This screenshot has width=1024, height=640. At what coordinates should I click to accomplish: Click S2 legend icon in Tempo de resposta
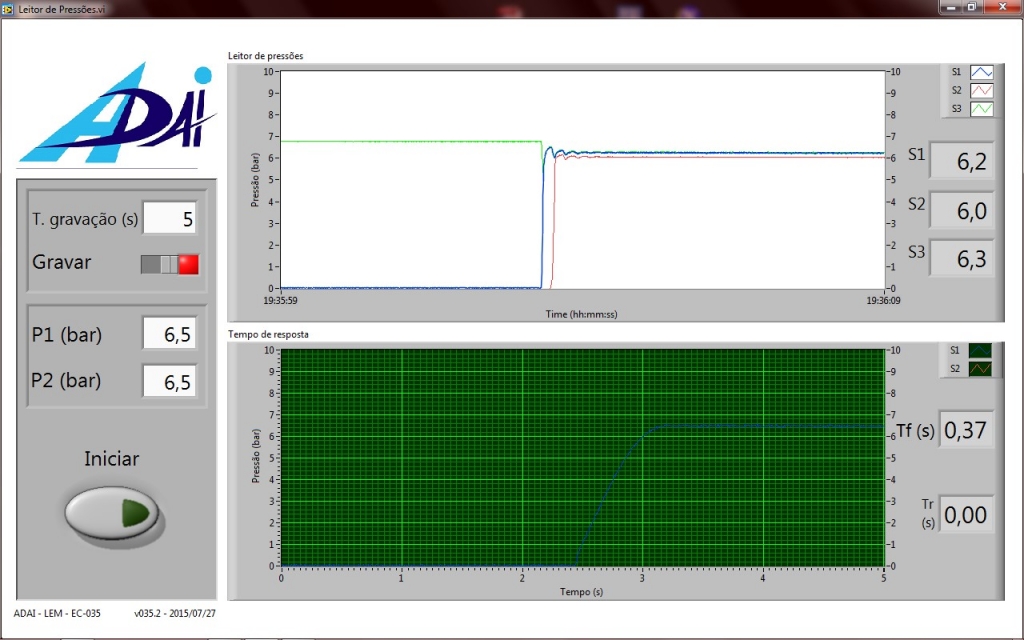[x=980, y=368]
